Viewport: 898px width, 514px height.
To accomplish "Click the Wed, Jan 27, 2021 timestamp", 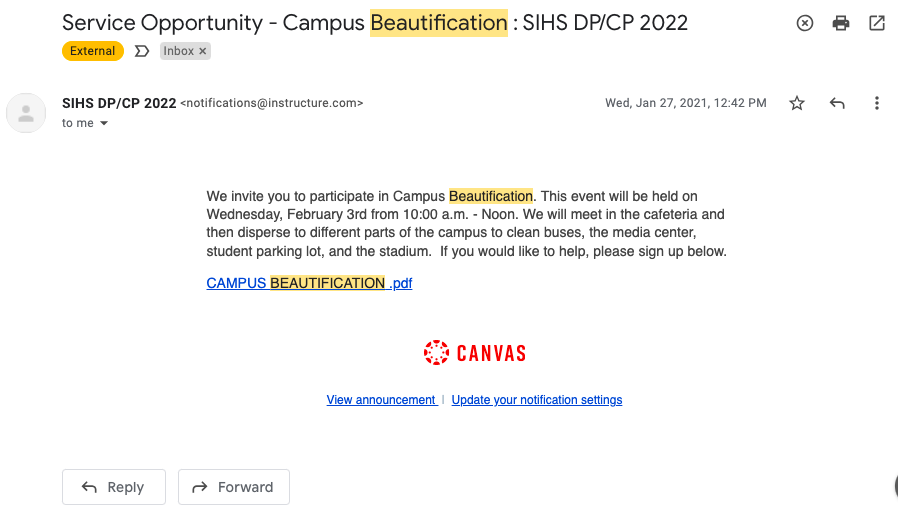I will [685, 103].
